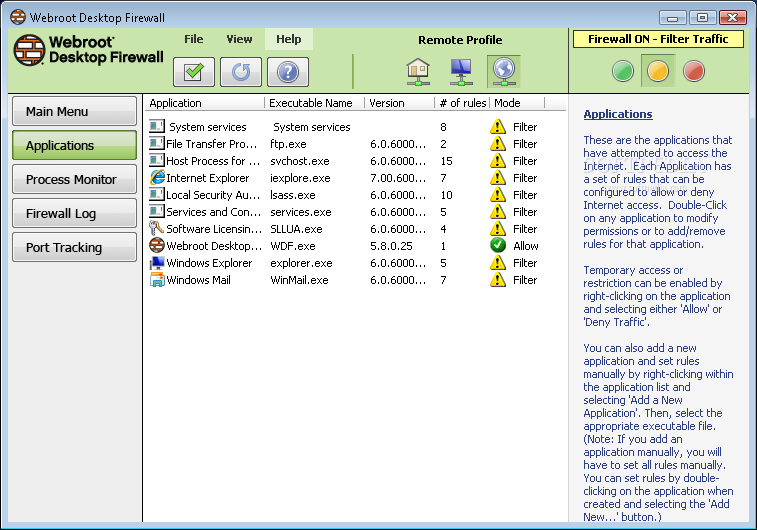This screenshot has width=757, height=530.
Task: Click warning icon for ftp.exe row
Action: (x=498, y=143)
